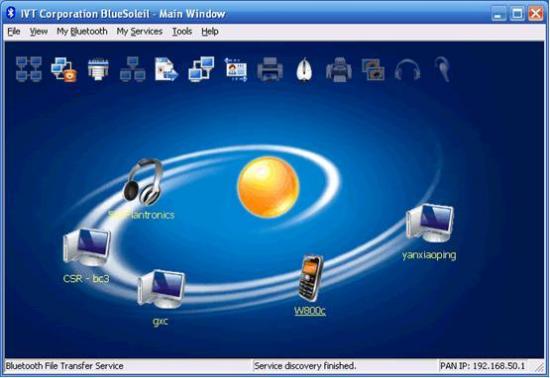Click the orange sun My Device ball

click(268, 187)
